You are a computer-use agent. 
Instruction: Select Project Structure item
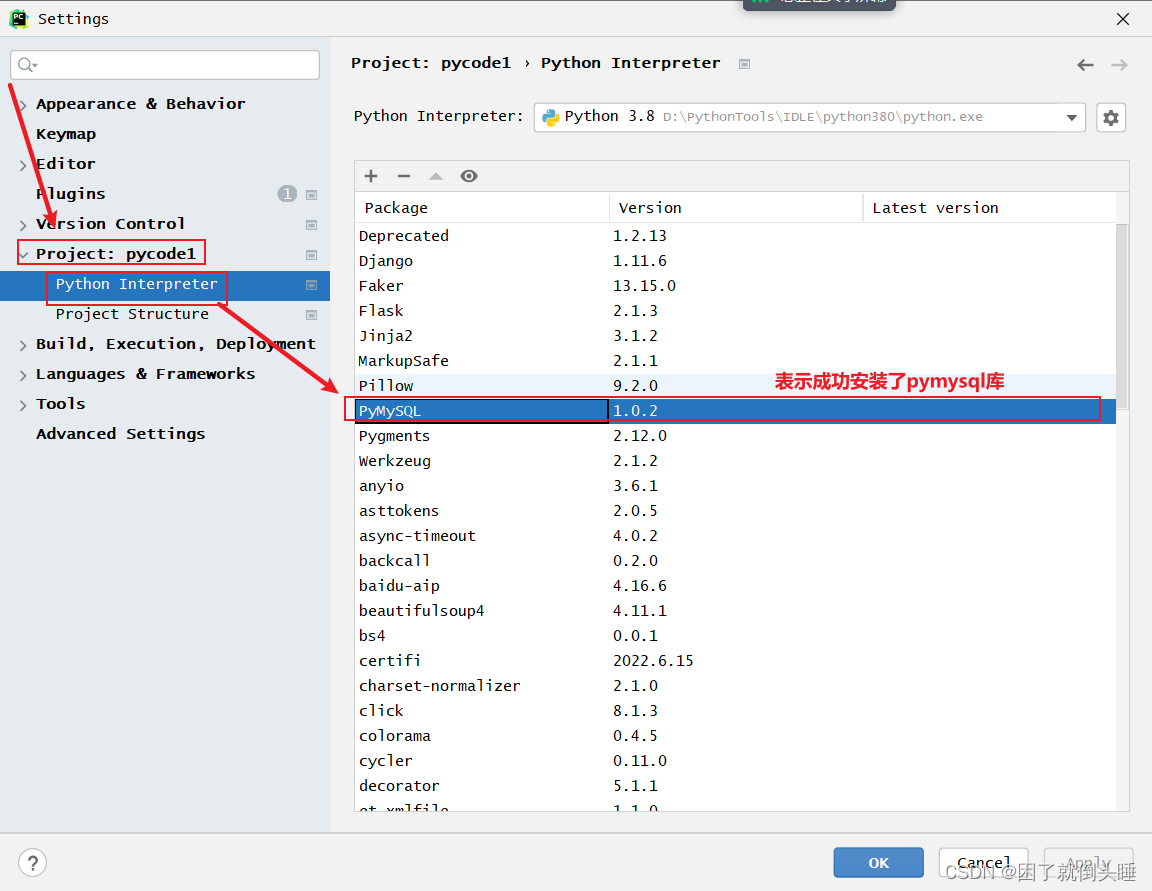[x=132, y=314]
